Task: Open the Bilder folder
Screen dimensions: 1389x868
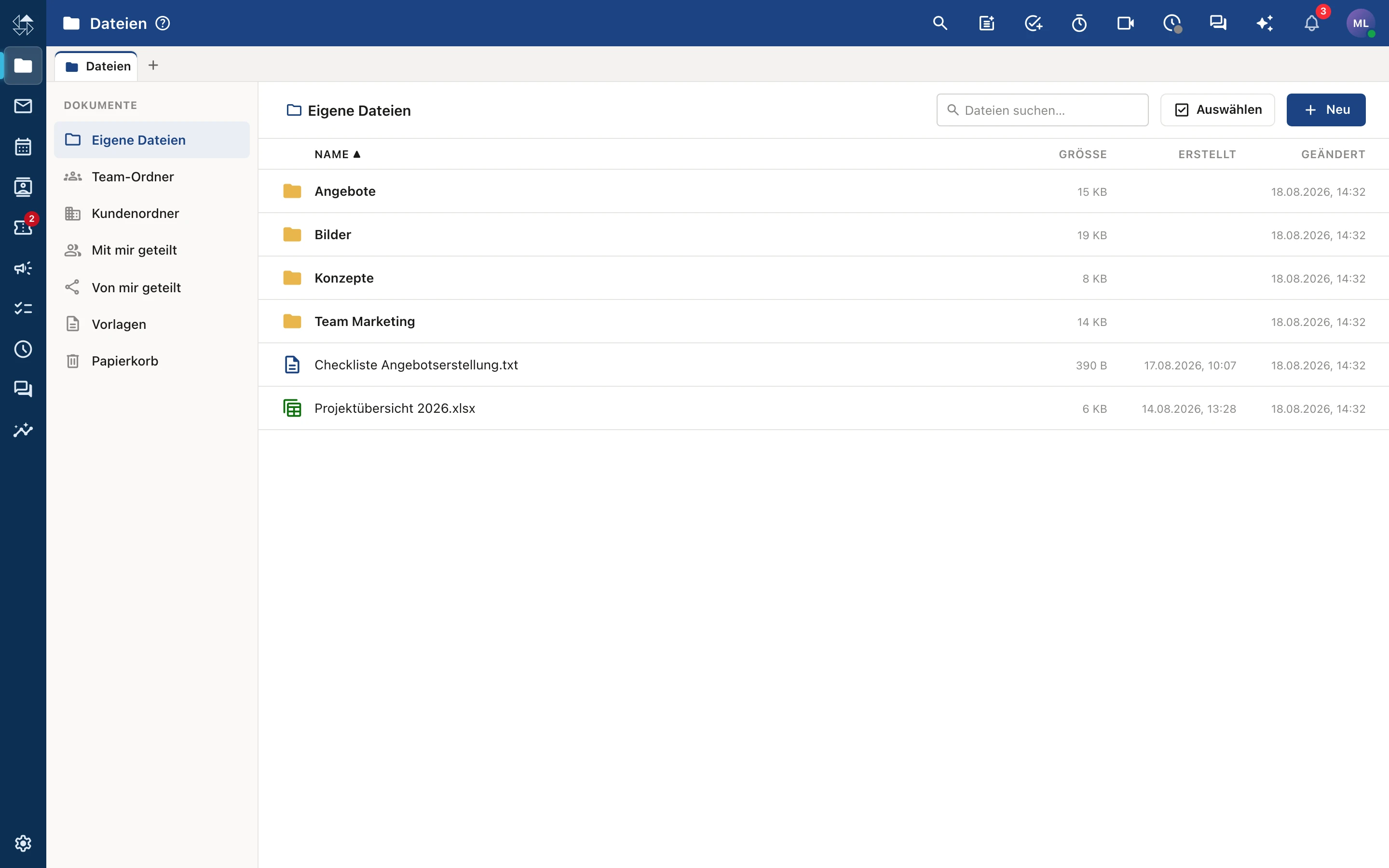Action: coord(824,235)
